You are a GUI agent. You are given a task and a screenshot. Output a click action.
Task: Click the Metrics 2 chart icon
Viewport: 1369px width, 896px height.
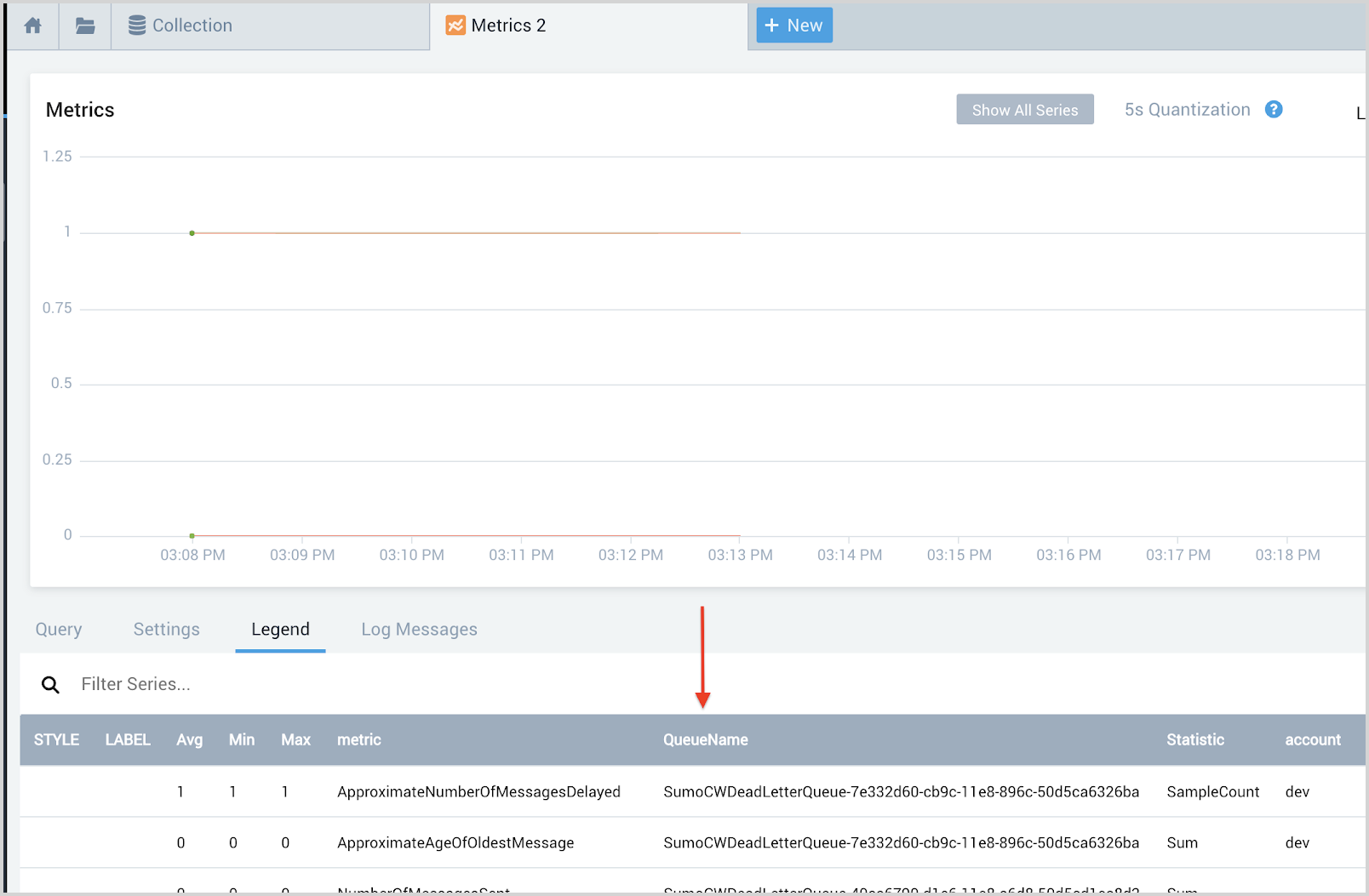(455, 25)
